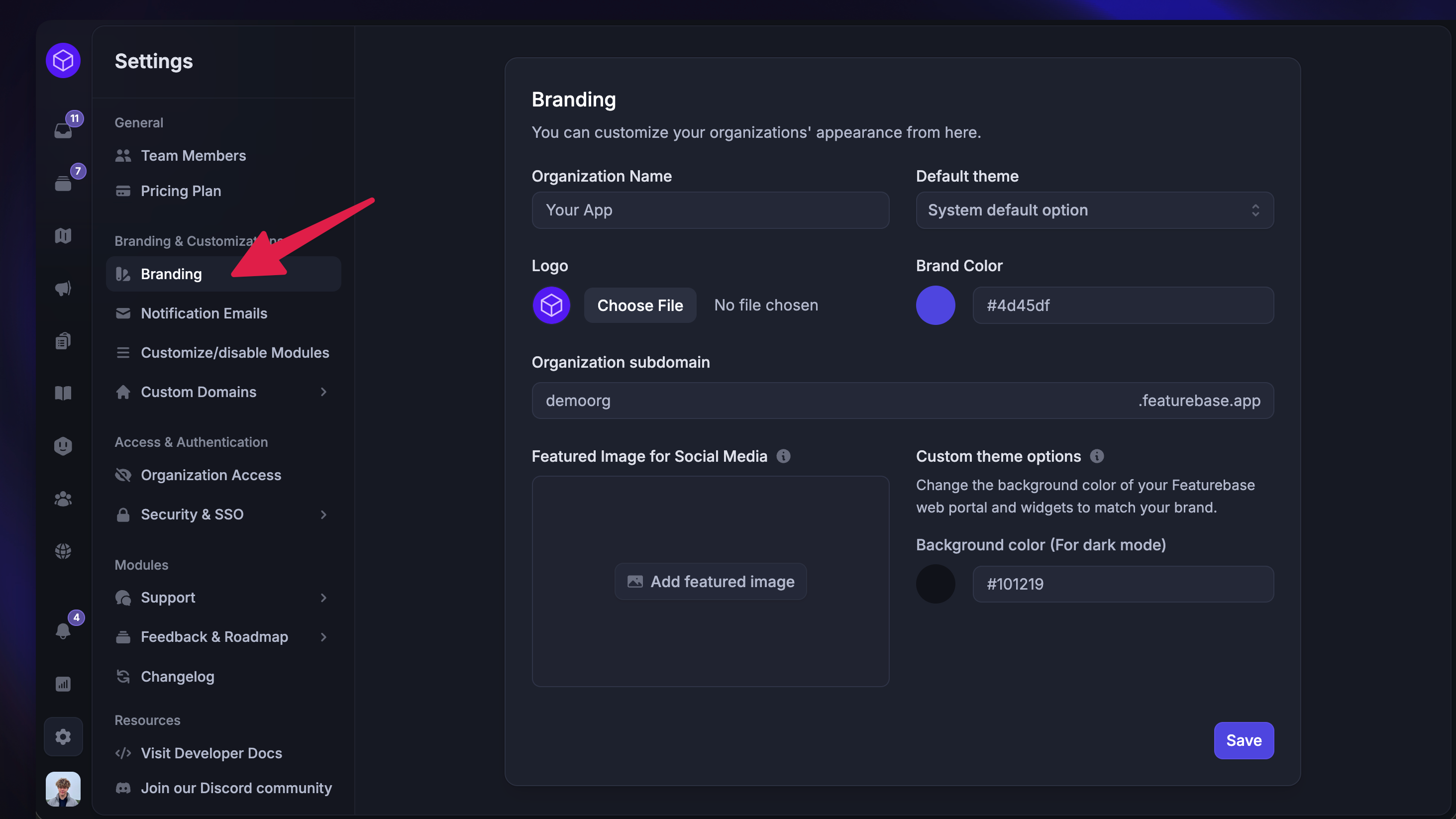Open the surveys clipboard icon in sidebar
Screen dimensions: 1456x819
[x=63, y=340]
